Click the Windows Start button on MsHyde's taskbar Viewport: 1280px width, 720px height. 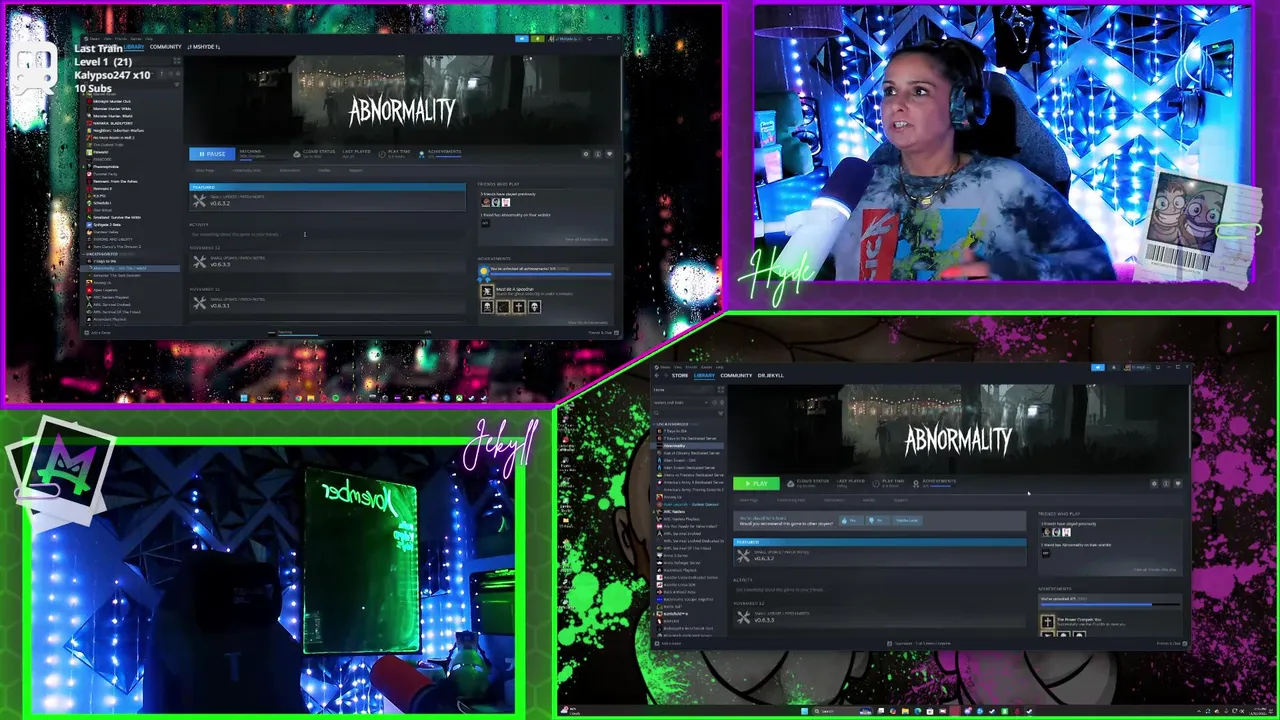coord(244,398)
